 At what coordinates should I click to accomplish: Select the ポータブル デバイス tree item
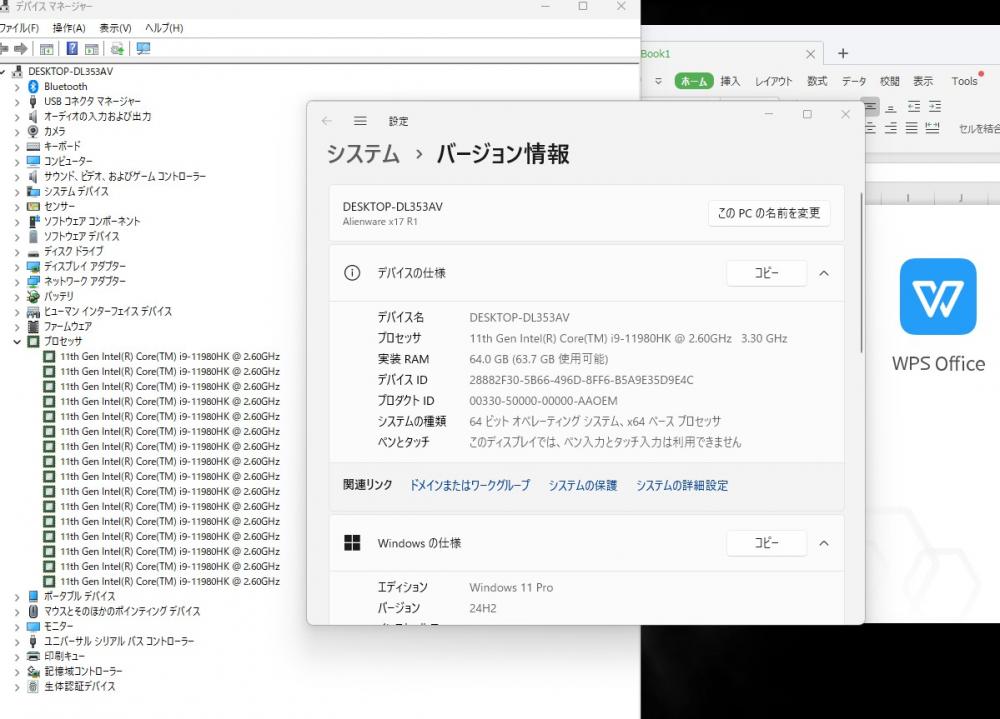pos(80,597)
